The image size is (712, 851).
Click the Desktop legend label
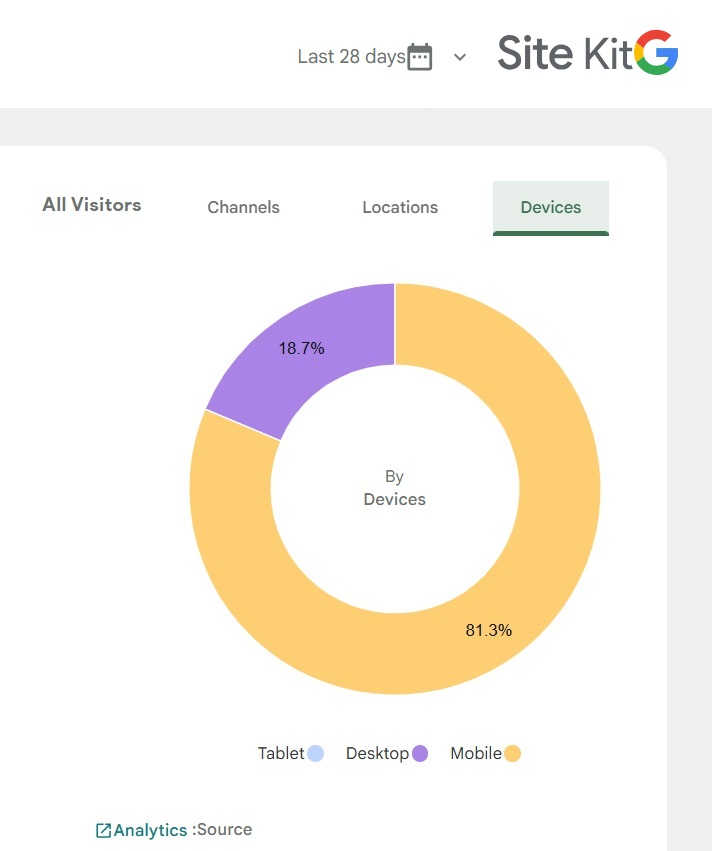pyautogui.click(x=377, y=753)
